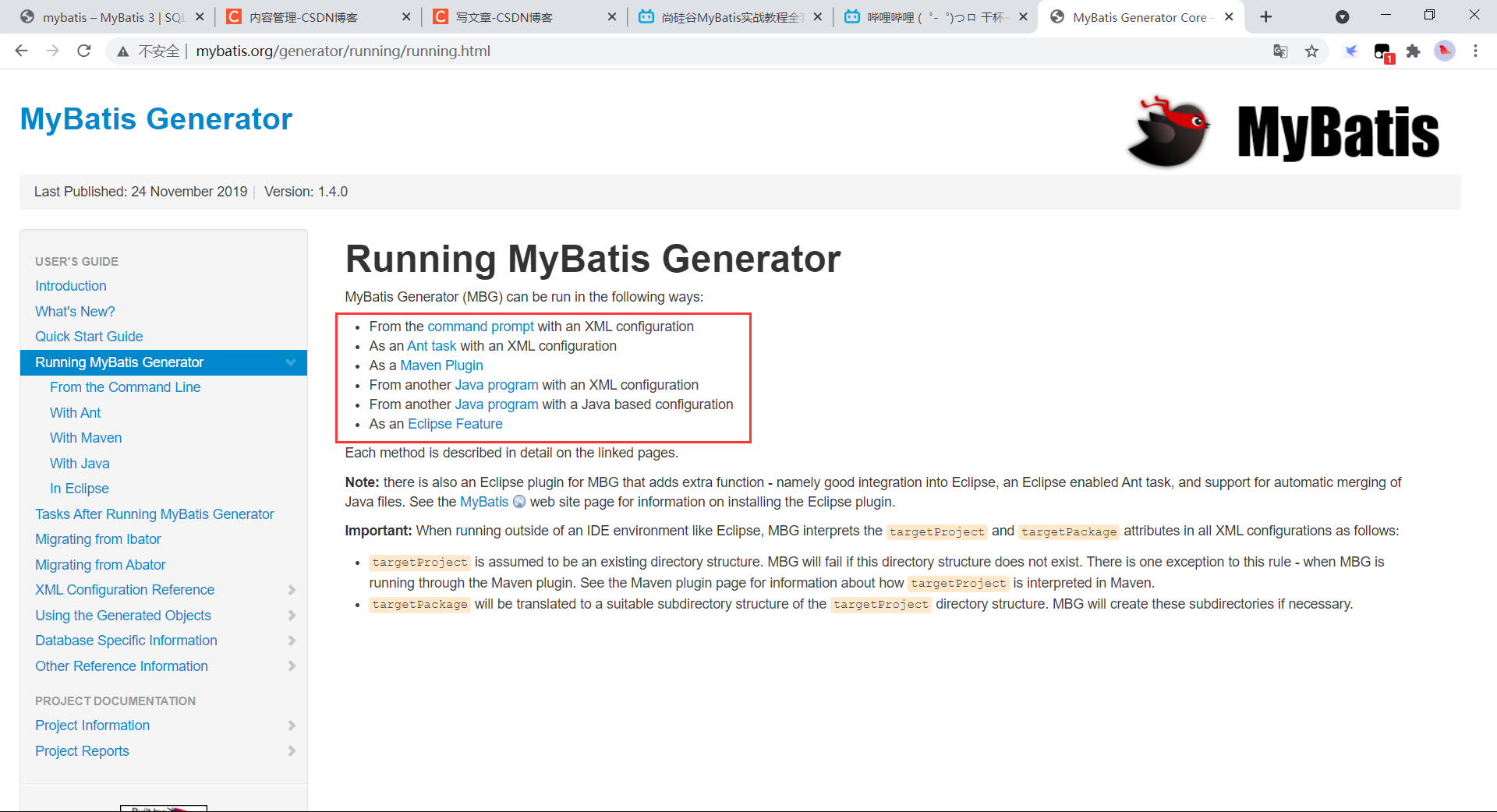The width and height of the screenshot is (1497, 812).
Task: Click the blue bird extension icon
Action: coord(1351,51)
